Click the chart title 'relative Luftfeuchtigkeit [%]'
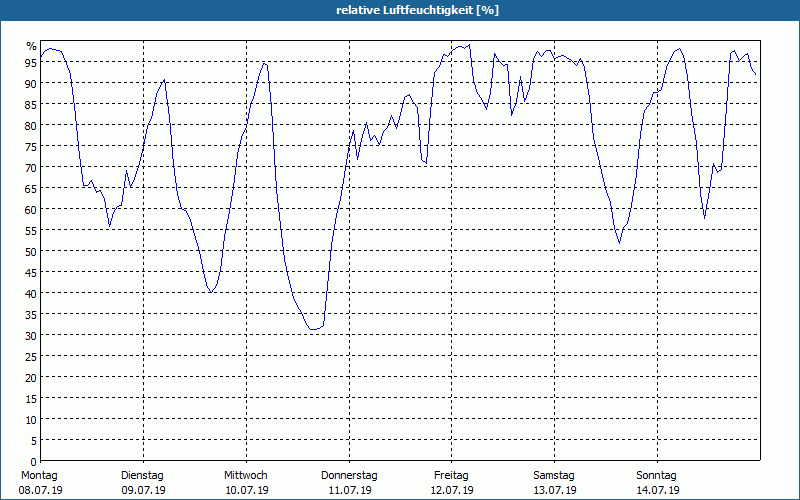This screenshot has width=800, height=500. point(417,10)
